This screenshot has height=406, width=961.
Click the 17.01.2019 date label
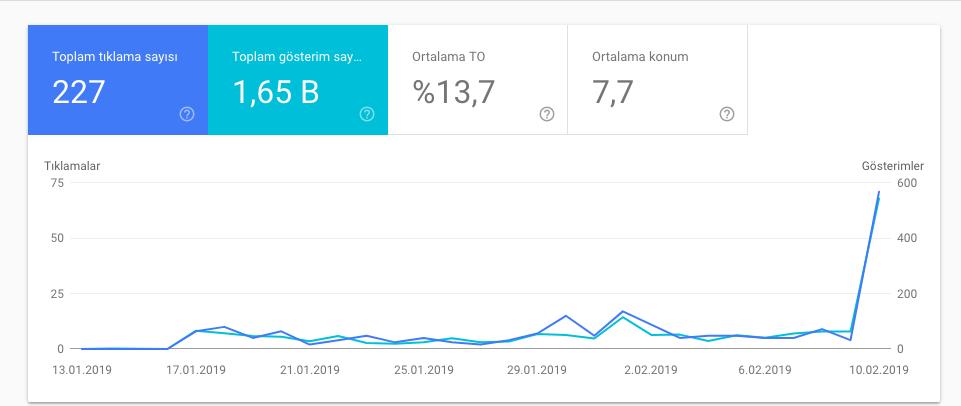(196, 370)
